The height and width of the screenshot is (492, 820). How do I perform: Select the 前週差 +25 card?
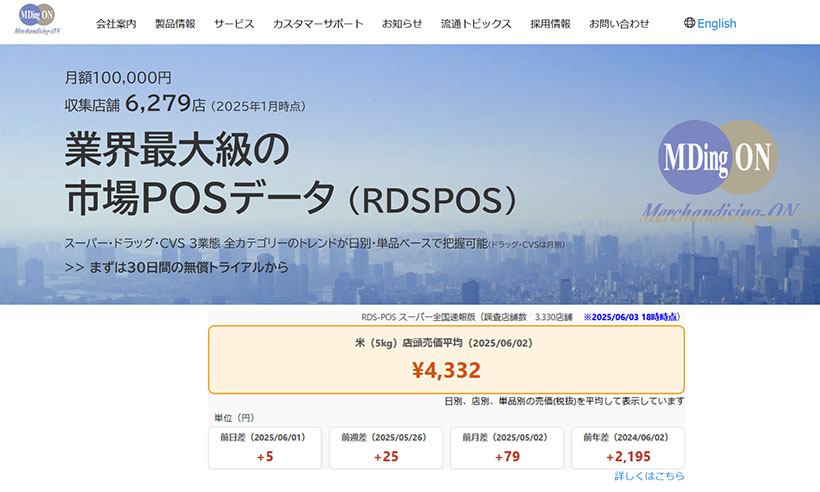click(386, 448)
